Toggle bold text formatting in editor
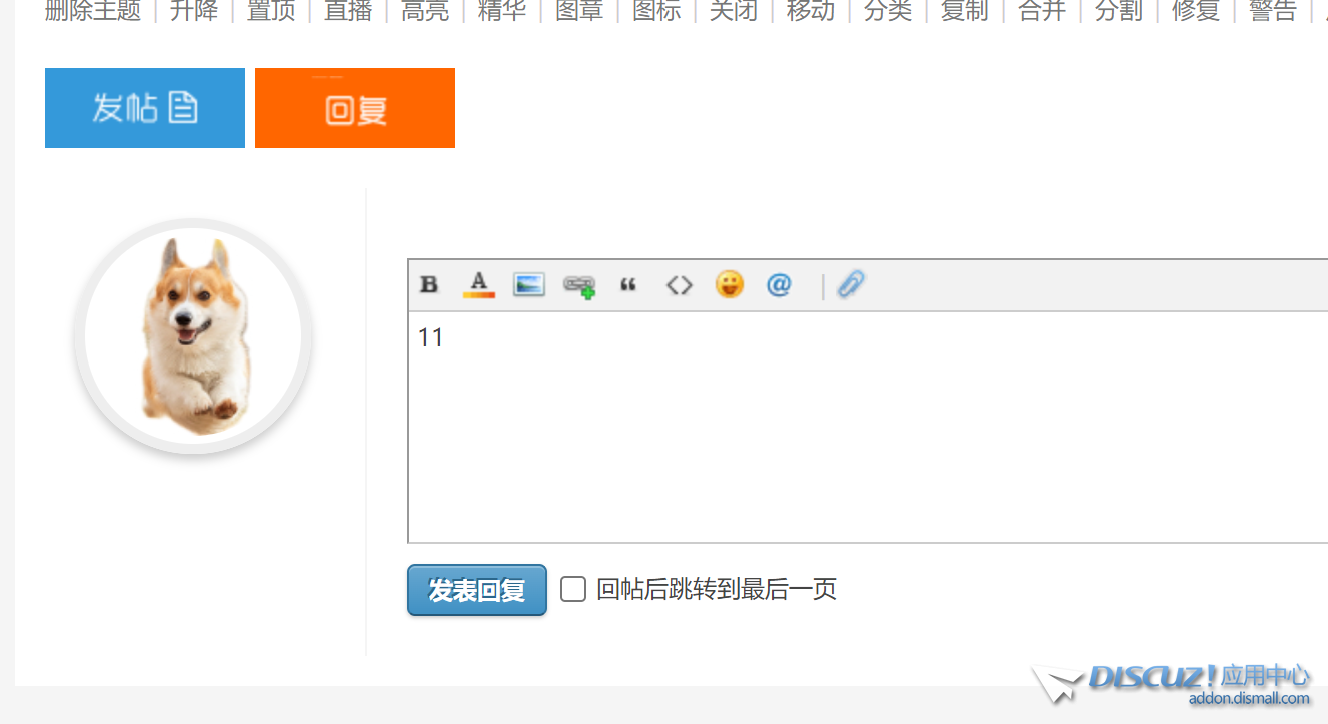Image resolution: width=1328 pixels, height=724 pixels. pos(428,285)
